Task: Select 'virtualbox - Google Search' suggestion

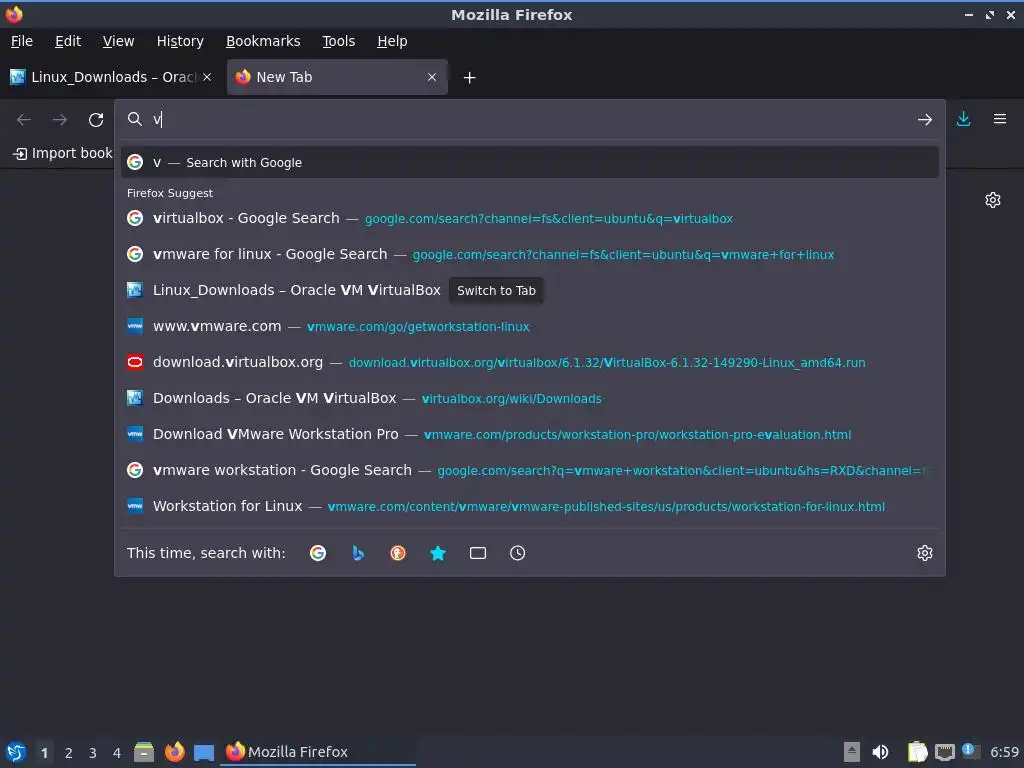Action: pyautogui.click(x=530, y=218)
